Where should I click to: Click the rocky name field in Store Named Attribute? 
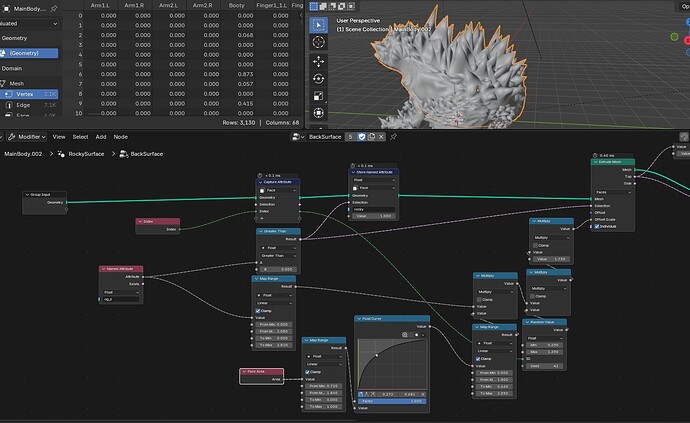[x=373, y=210]
